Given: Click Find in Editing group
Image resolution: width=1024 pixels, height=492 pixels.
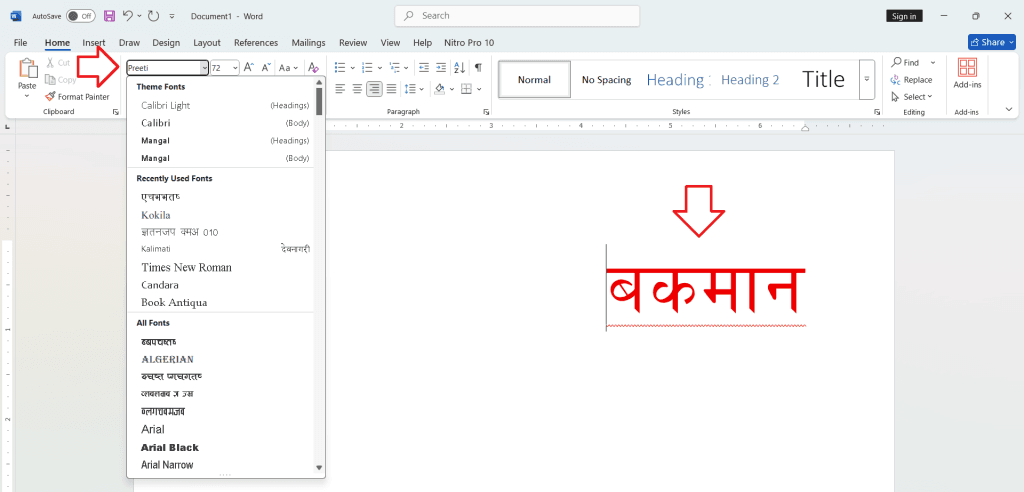Looking at the screenshot, I should pyautogui.click(x=906, y=63).
